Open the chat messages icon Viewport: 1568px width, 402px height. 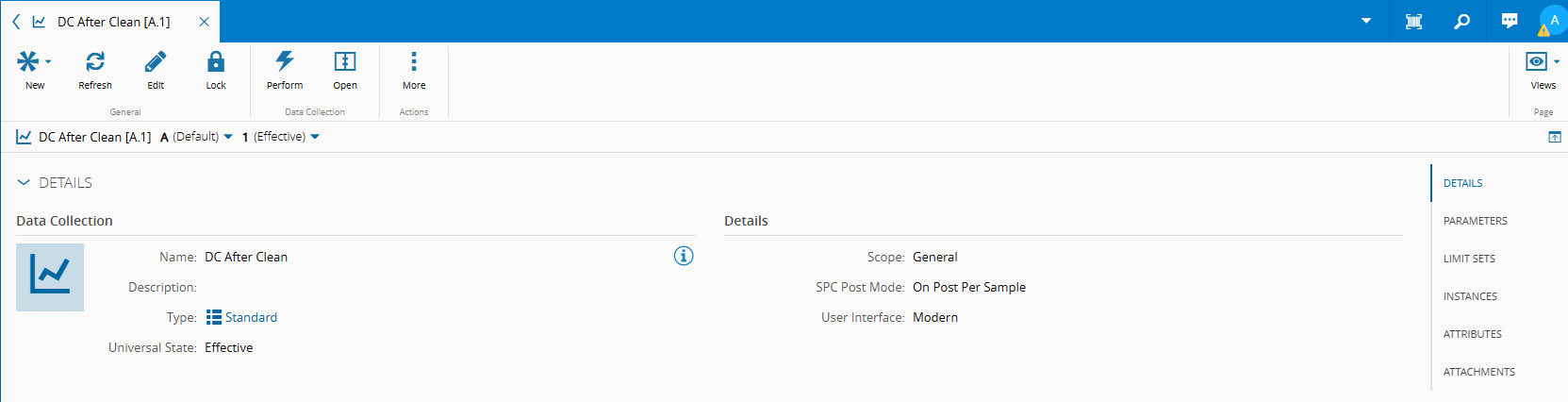pyautogui.click(x=1510, y=21)
